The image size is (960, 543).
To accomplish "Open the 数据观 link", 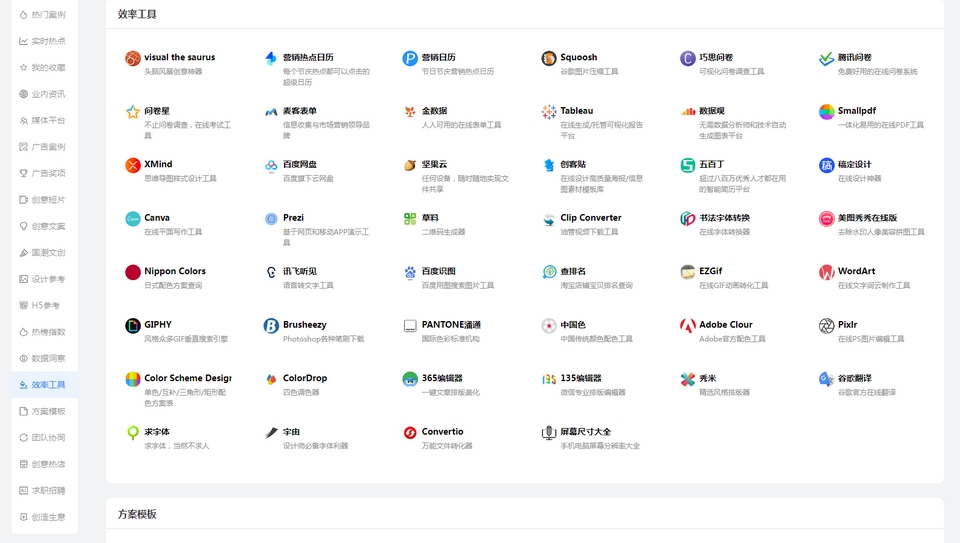I will pos(711,111).
